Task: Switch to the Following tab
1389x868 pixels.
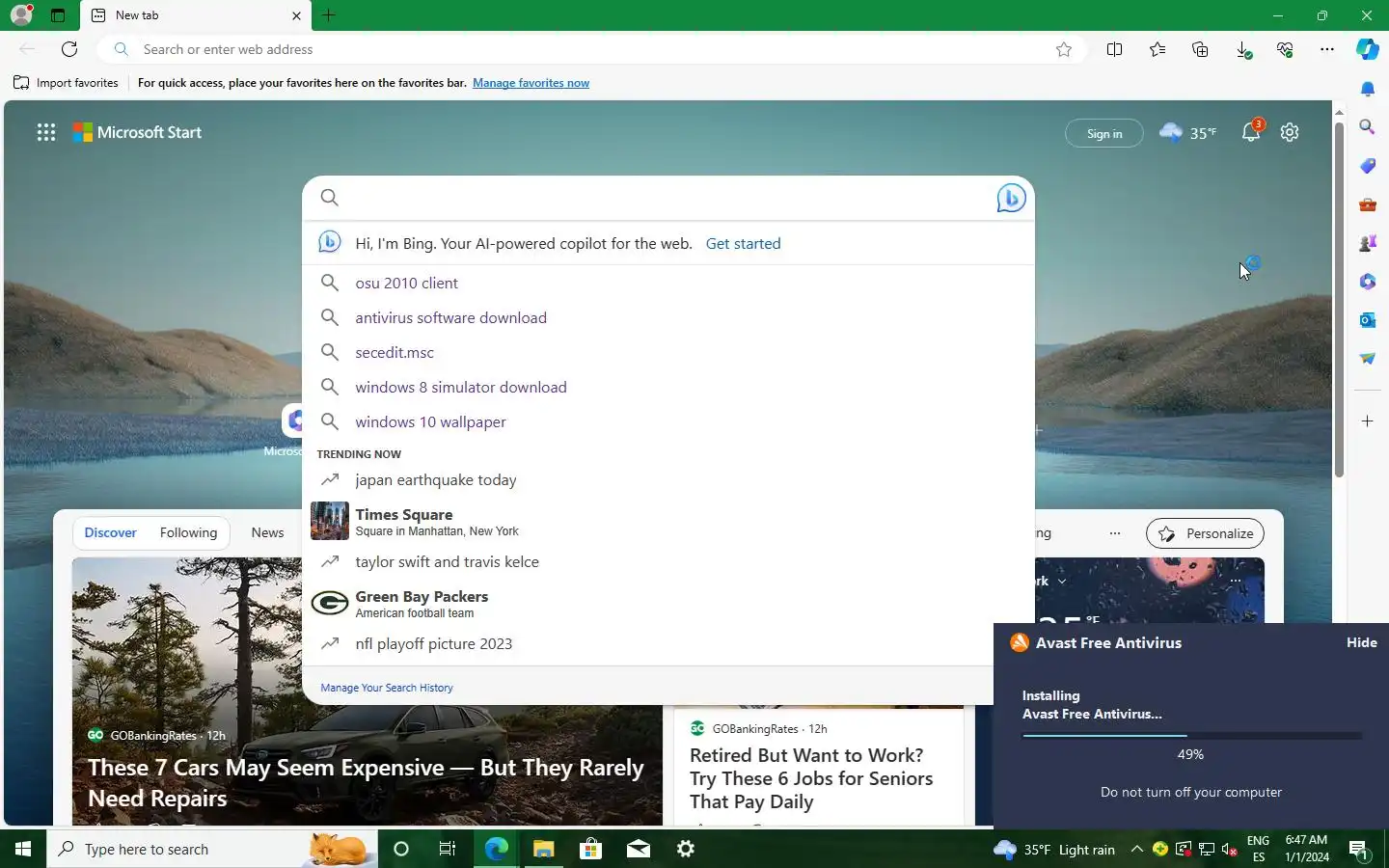Action: click(x=188, y=532)
